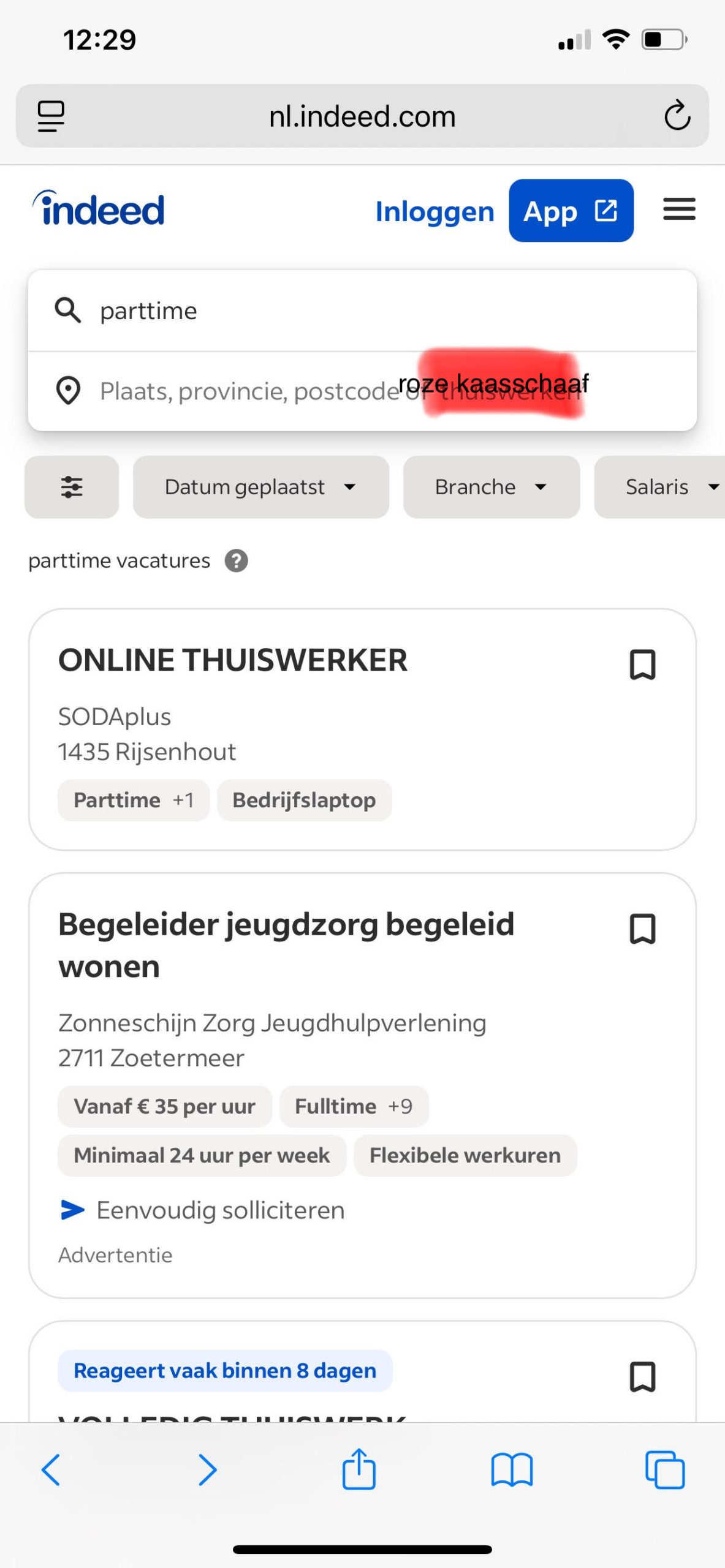Bookmark the Begeleider jeugdzorg job
The width and height of the screenshot is (725, 1568).
pyautogui.click(x=642, y=929)
